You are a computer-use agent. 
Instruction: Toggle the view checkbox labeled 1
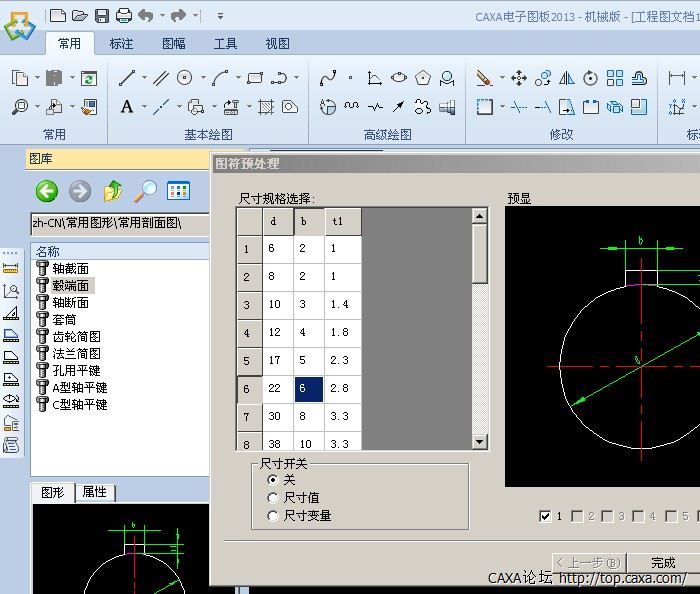point(545,516)
